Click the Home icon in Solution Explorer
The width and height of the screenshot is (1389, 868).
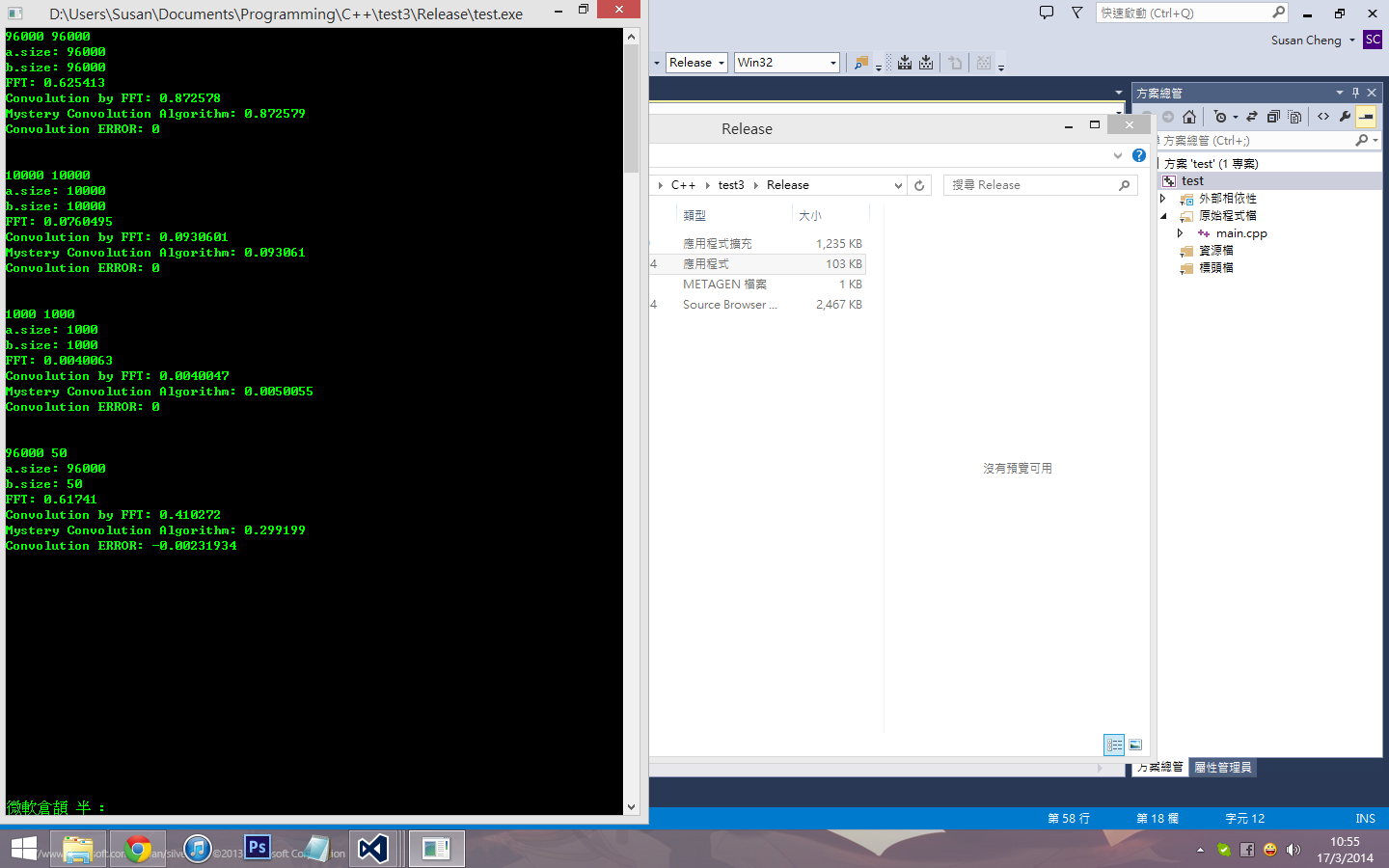pos(1189,117)
